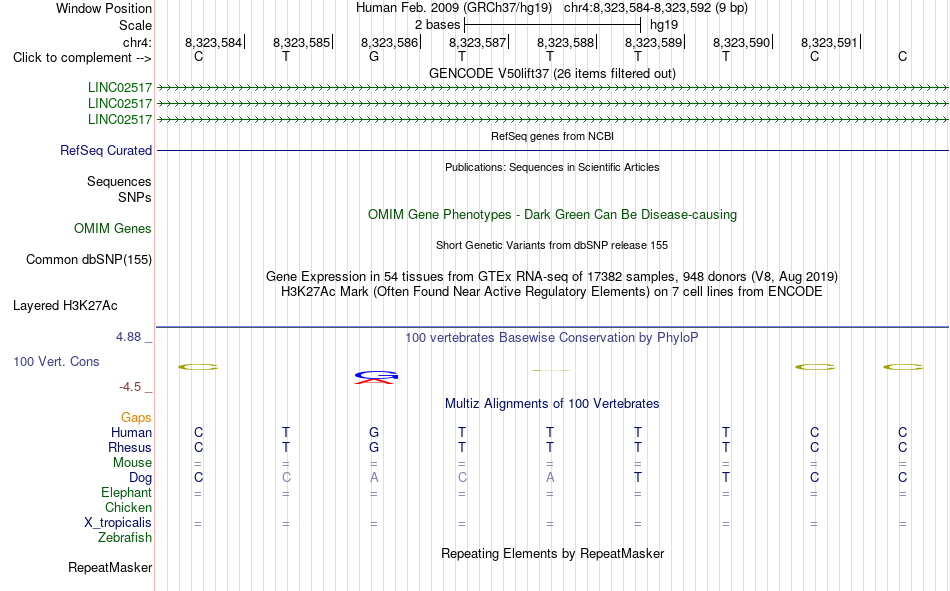This screenshot has height=591, width=950.
Task: Select the Zebrafish species label
Action: point(125,537)
